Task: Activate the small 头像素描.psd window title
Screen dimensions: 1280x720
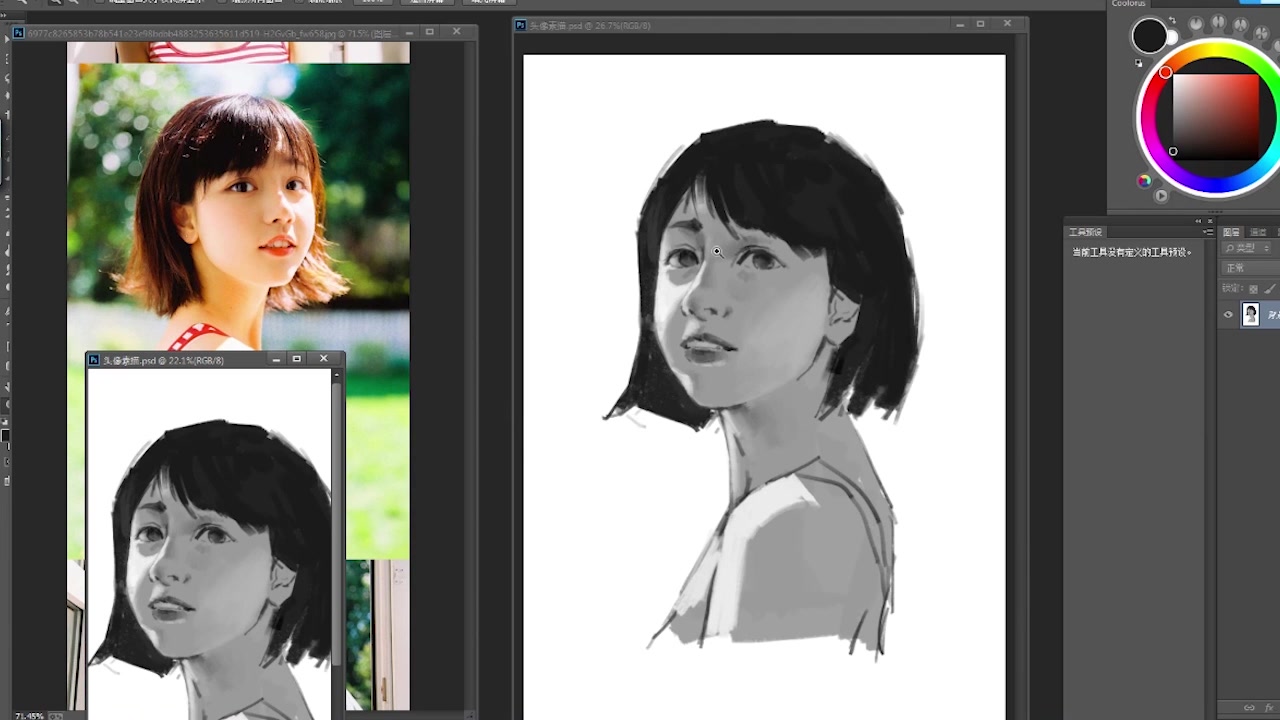Action: (x=163, y=360)
